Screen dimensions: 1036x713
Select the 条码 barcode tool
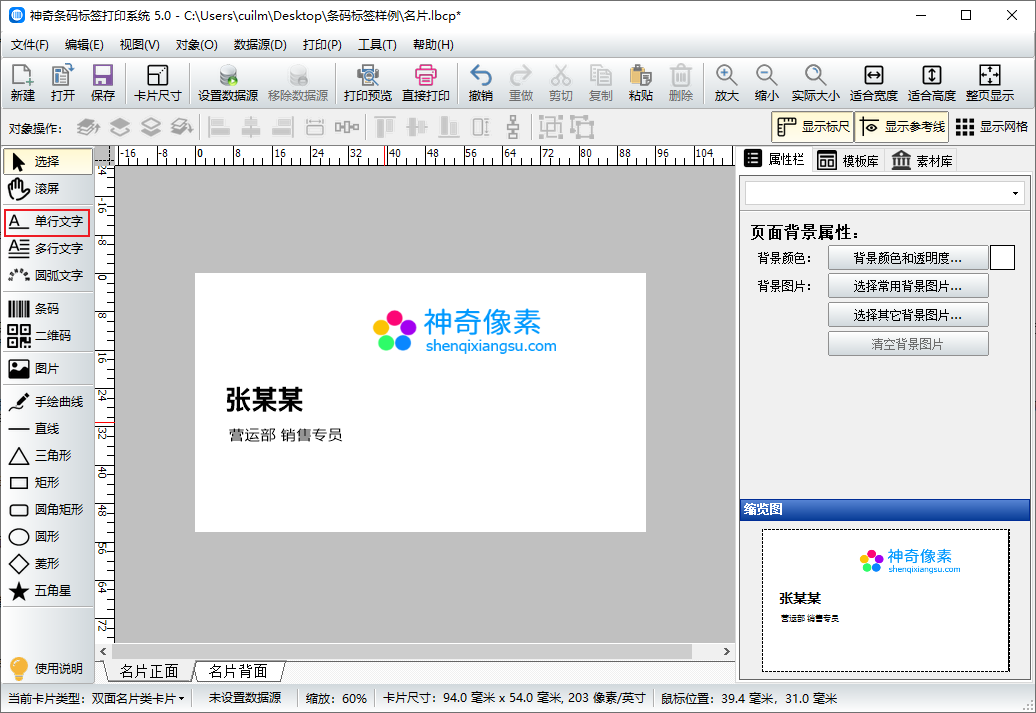click(46, 309)
